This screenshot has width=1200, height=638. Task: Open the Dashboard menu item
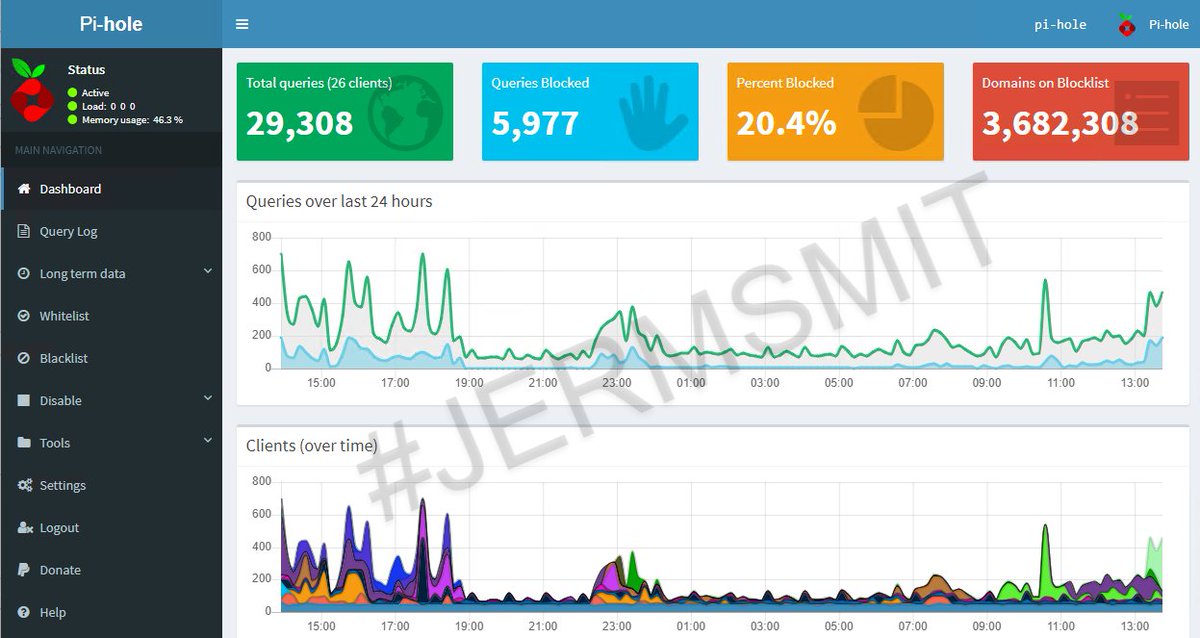pos(111,189)
